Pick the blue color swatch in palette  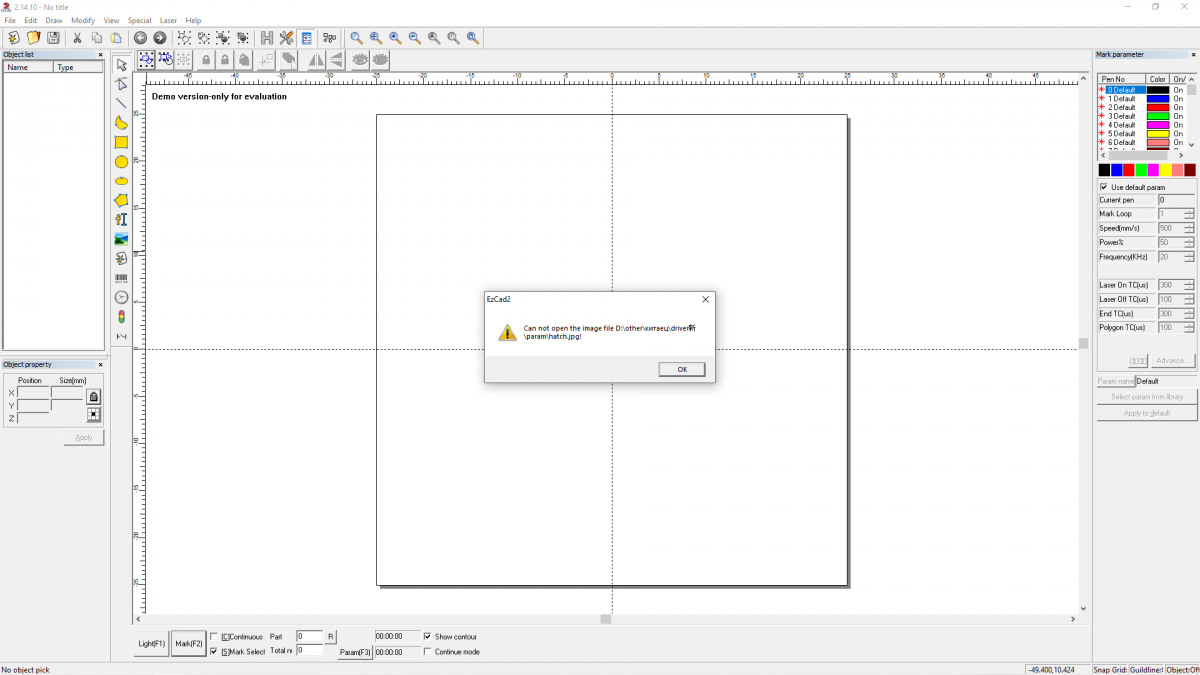pos(1117,170)
